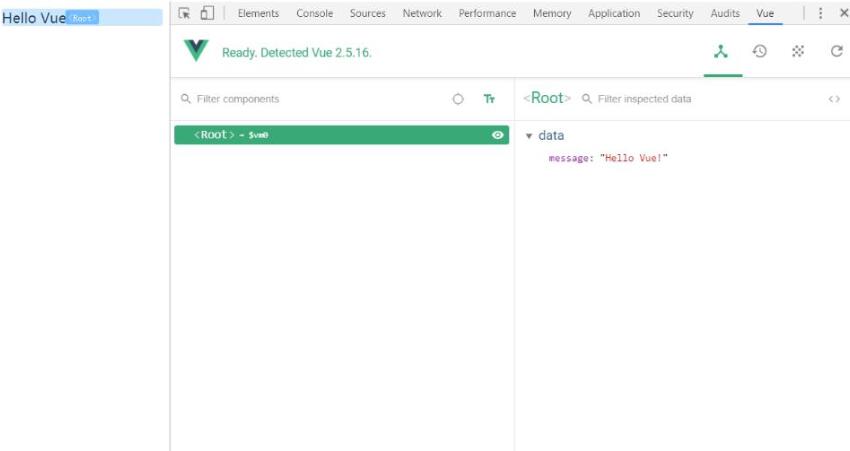850x451 pixels.
Task: Open the DevTools three-dot menu
Action: pos(821,13)
